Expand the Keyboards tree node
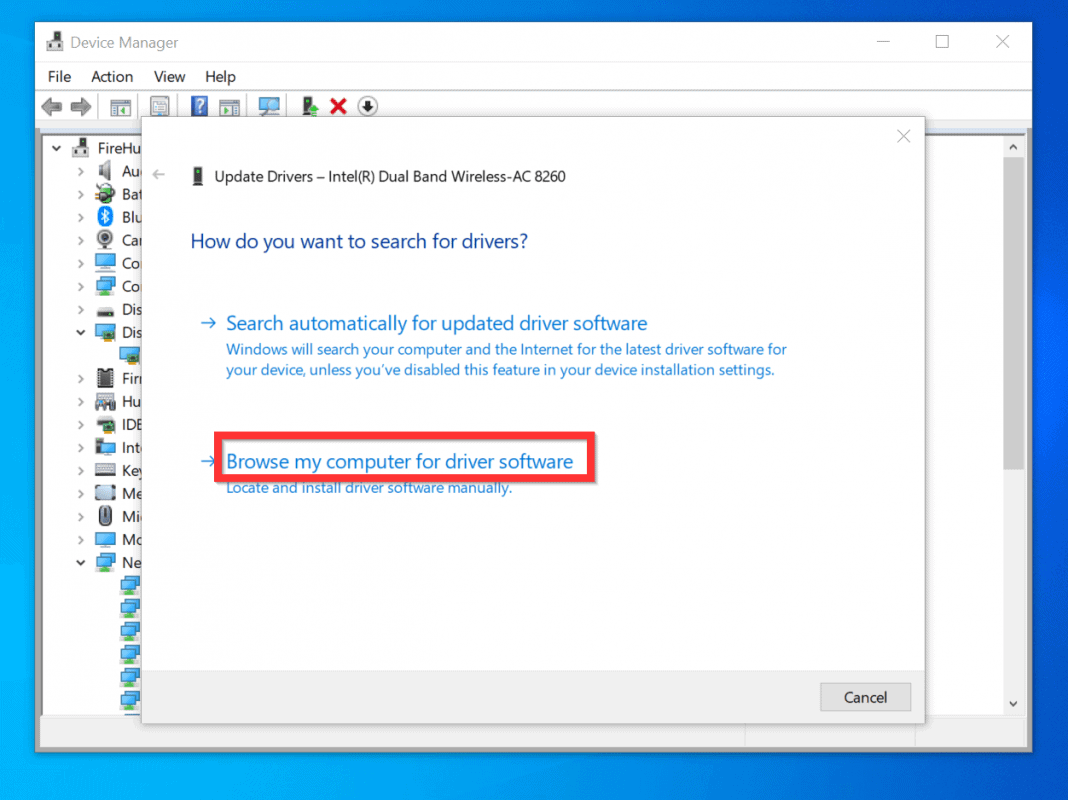Viewport: 1068px width, 800px height. pos(81,470)
